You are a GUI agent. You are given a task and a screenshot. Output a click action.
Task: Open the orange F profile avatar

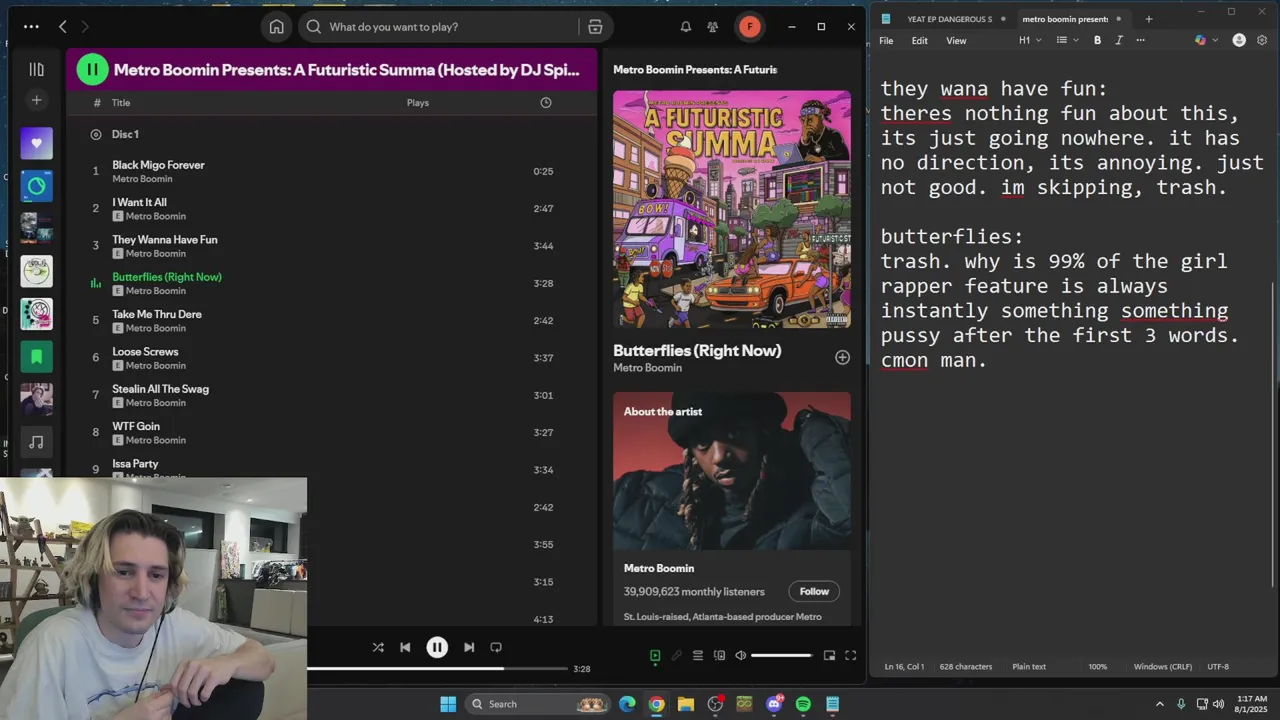[749, 27]
